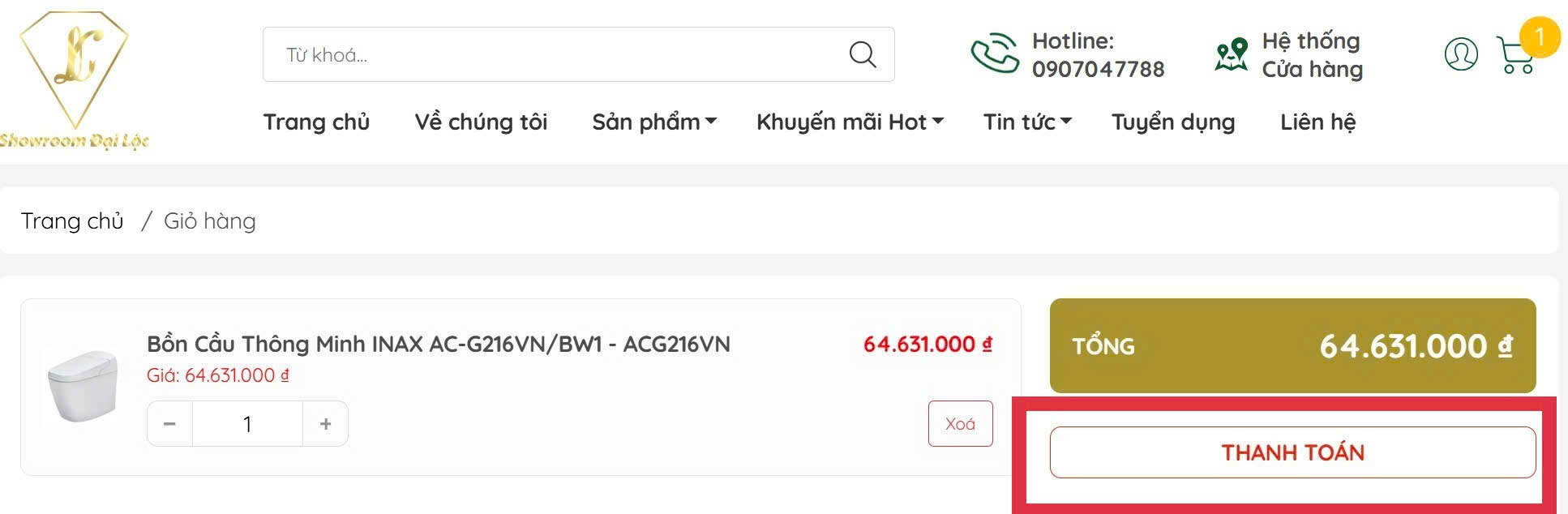
Task: Open the Về chúng tôi page
Action: pyautogui.click(x=481, y=122)
